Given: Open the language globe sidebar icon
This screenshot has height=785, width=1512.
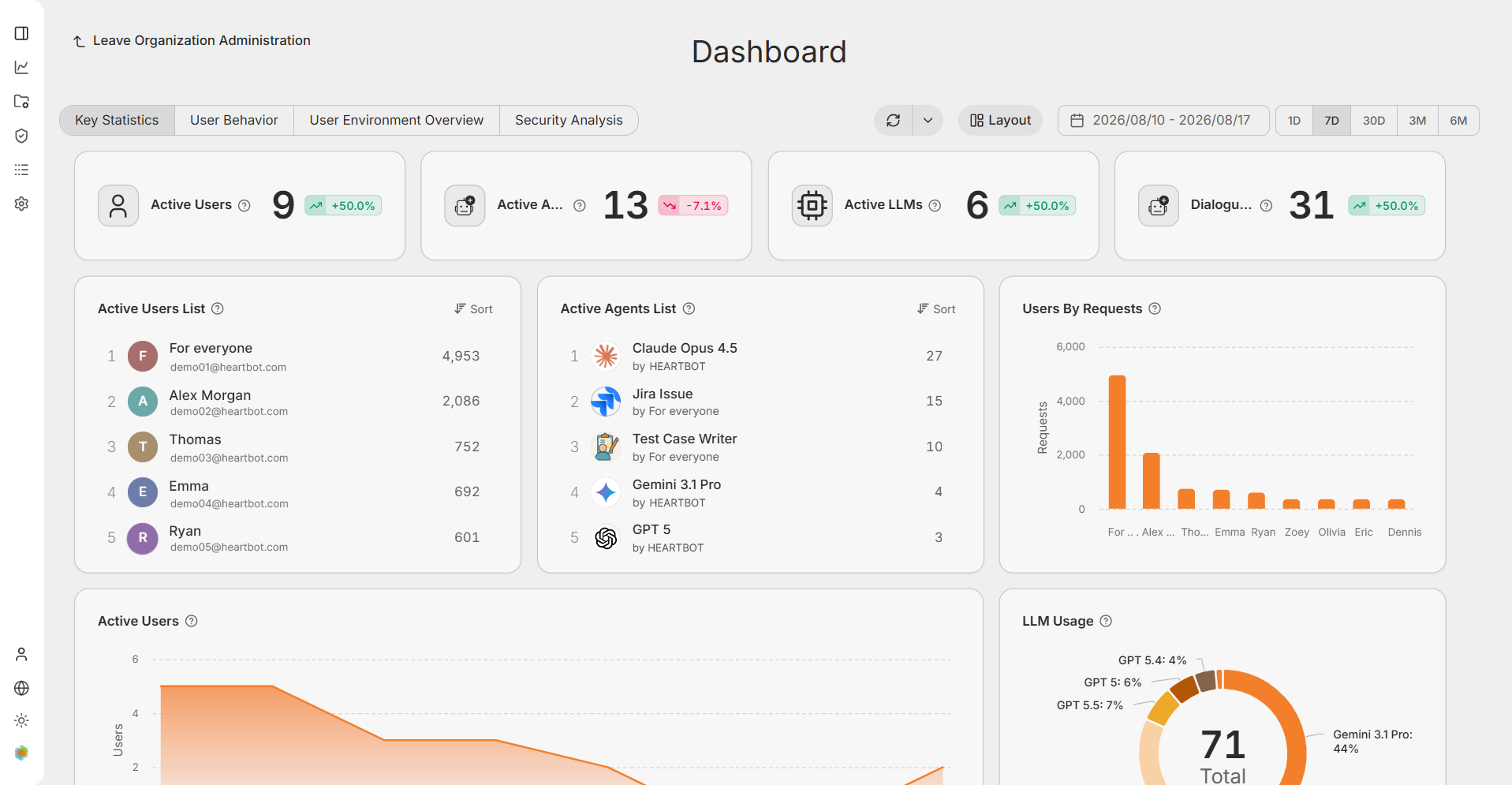Looking at the screenshot, I should point(21,688).
